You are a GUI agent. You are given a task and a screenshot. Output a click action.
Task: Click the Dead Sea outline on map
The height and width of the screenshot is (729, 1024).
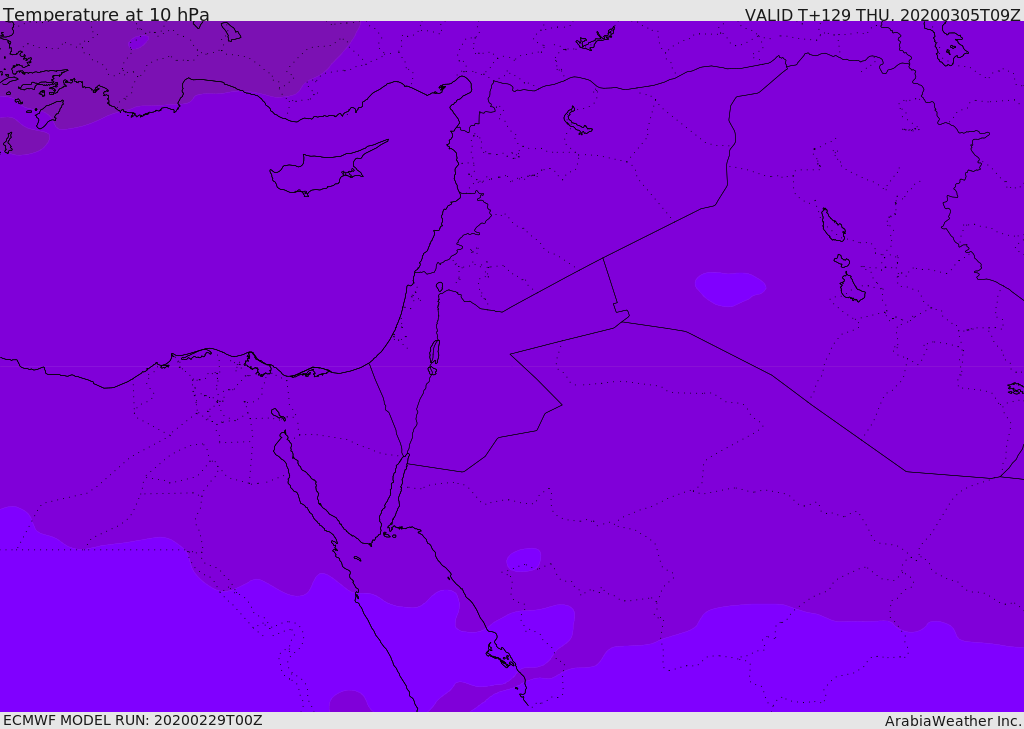pyautogui.click(x=434, y=357)
